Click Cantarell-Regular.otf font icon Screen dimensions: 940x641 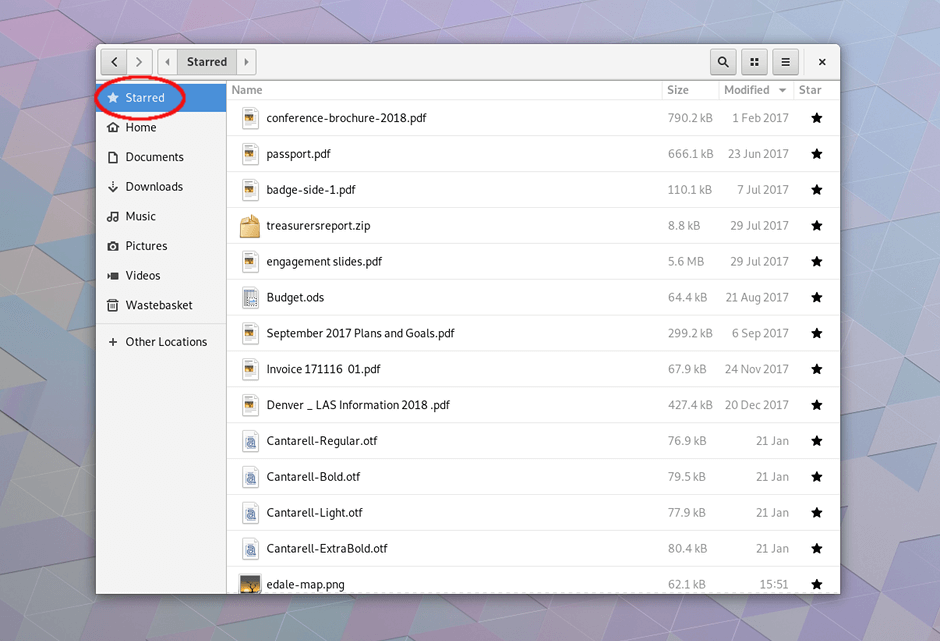tap(250, 441)
